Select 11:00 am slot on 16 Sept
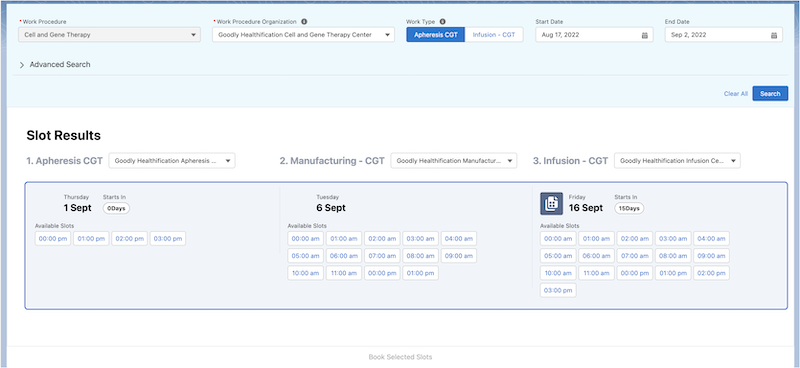The height and width of the screenshot is (368, 800). click(x=596, y=273)
